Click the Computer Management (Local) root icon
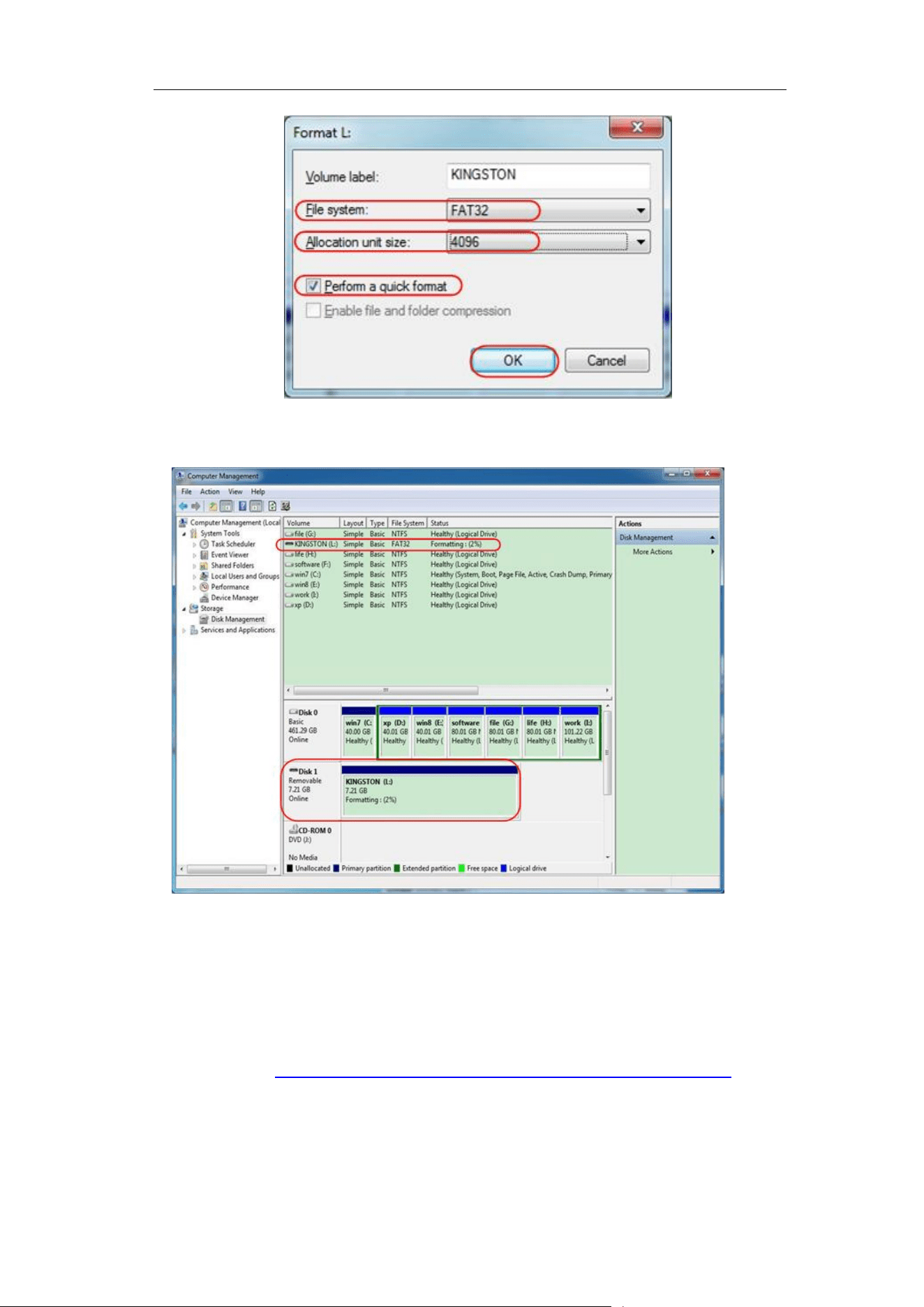This screenshot has height=1307, width=924. 183,522
